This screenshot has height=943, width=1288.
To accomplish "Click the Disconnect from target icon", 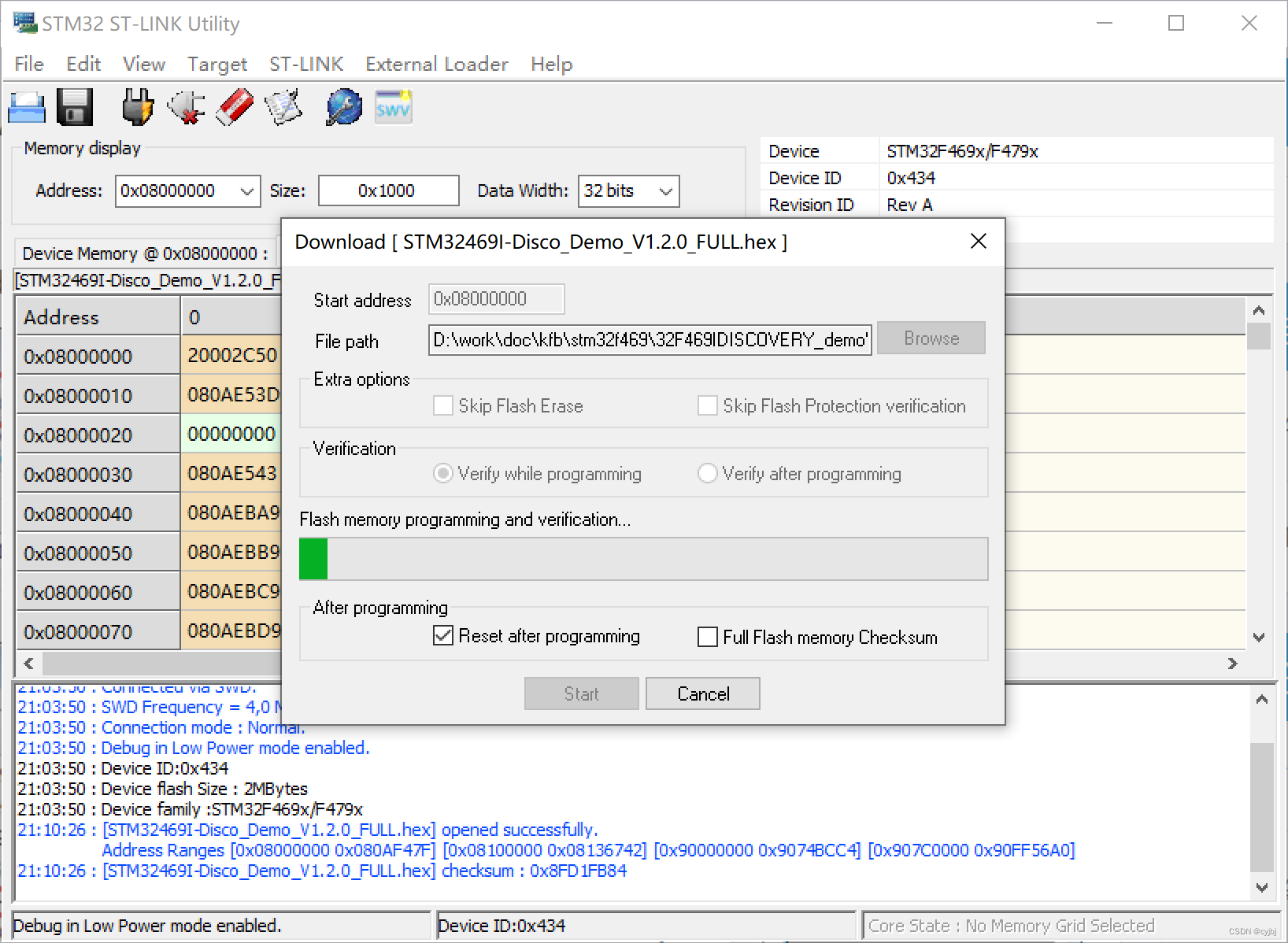I will [x=187, y=107].
